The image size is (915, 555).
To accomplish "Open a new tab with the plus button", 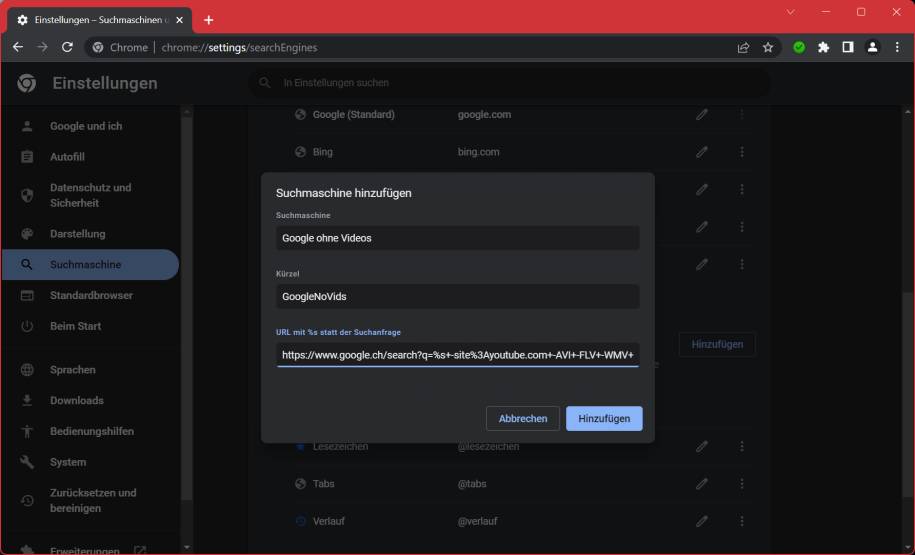I will [208, 20].
